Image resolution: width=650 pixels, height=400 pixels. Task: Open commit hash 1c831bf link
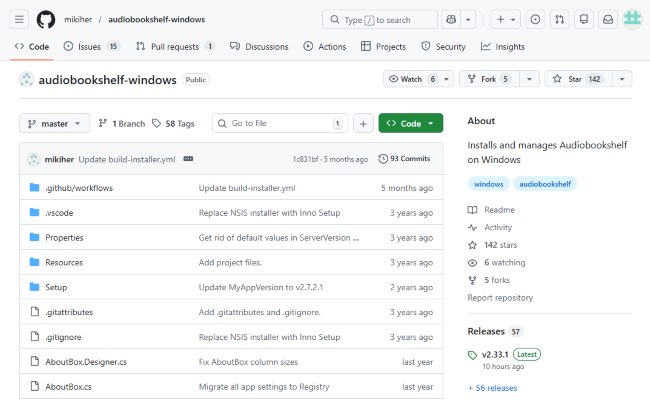pos(306,159)
